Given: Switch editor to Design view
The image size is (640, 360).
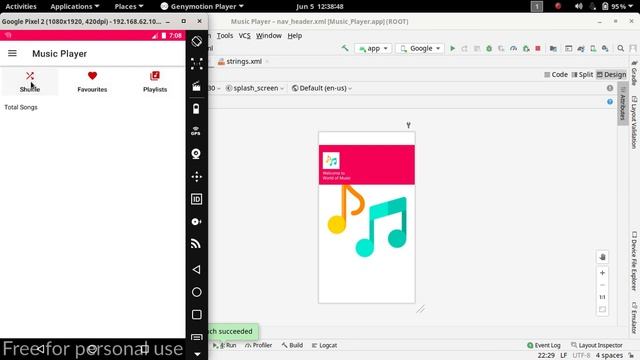Looking at the screenshot, I should pyautogui.click(x=611, y=74).
